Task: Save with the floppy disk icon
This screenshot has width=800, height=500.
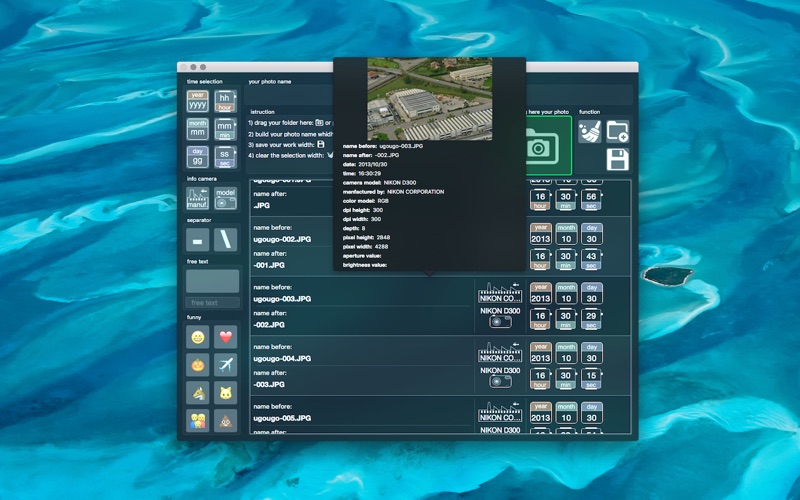Action: point(617,159)
